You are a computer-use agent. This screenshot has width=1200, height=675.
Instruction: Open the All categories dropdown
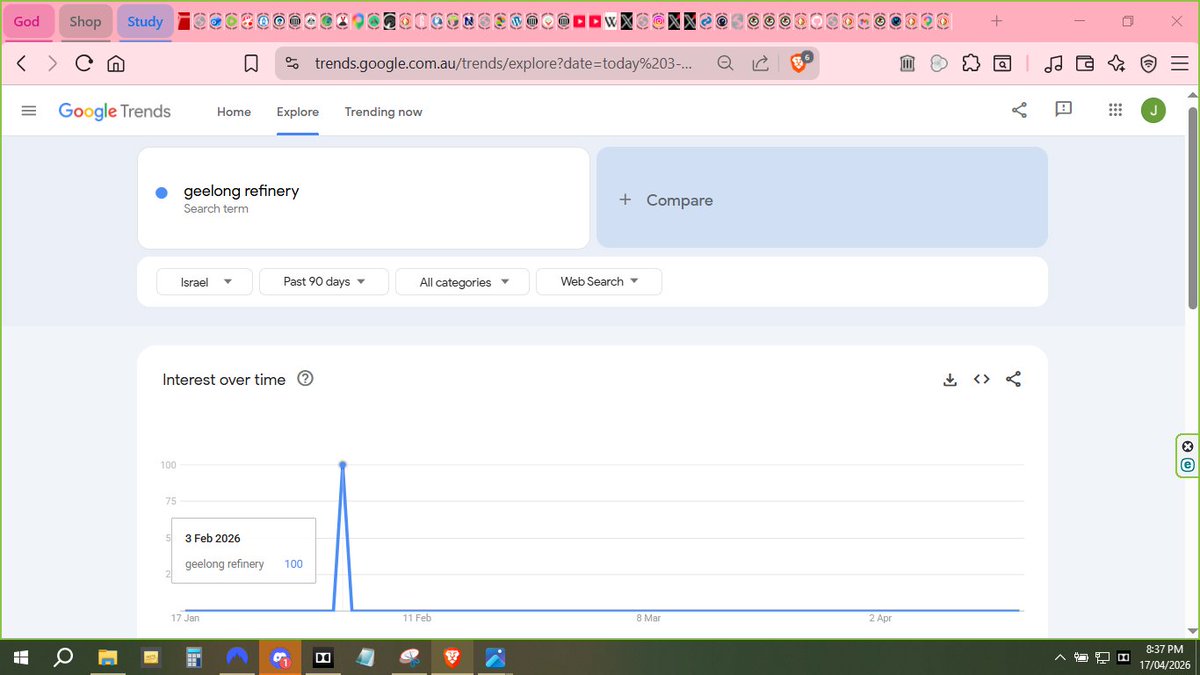462,282
